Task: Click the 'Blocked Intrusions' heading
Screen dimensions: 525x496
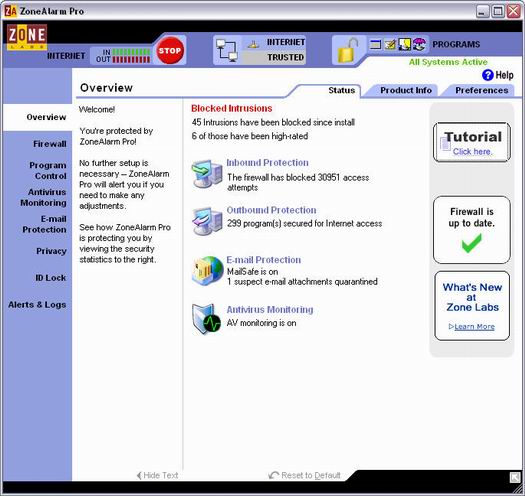Action: (232, 109)
